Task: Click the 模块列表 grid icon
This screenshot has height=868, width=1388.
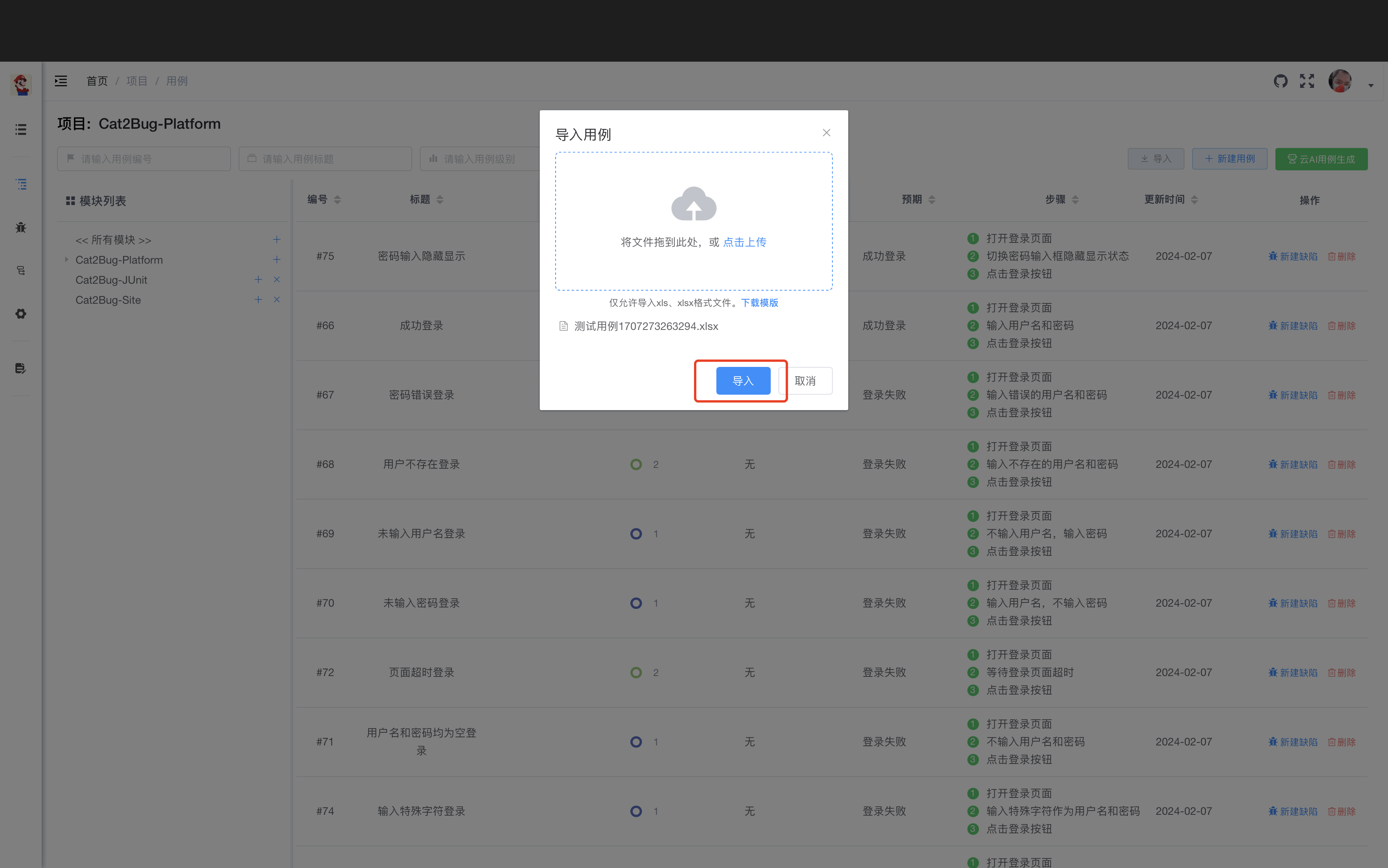Action: coord(71,201)
